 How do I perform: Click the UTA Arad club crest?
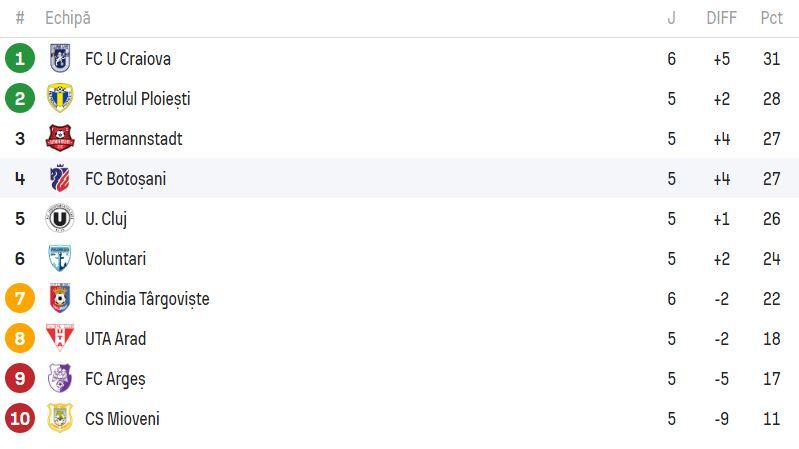[x=60, y=339]
